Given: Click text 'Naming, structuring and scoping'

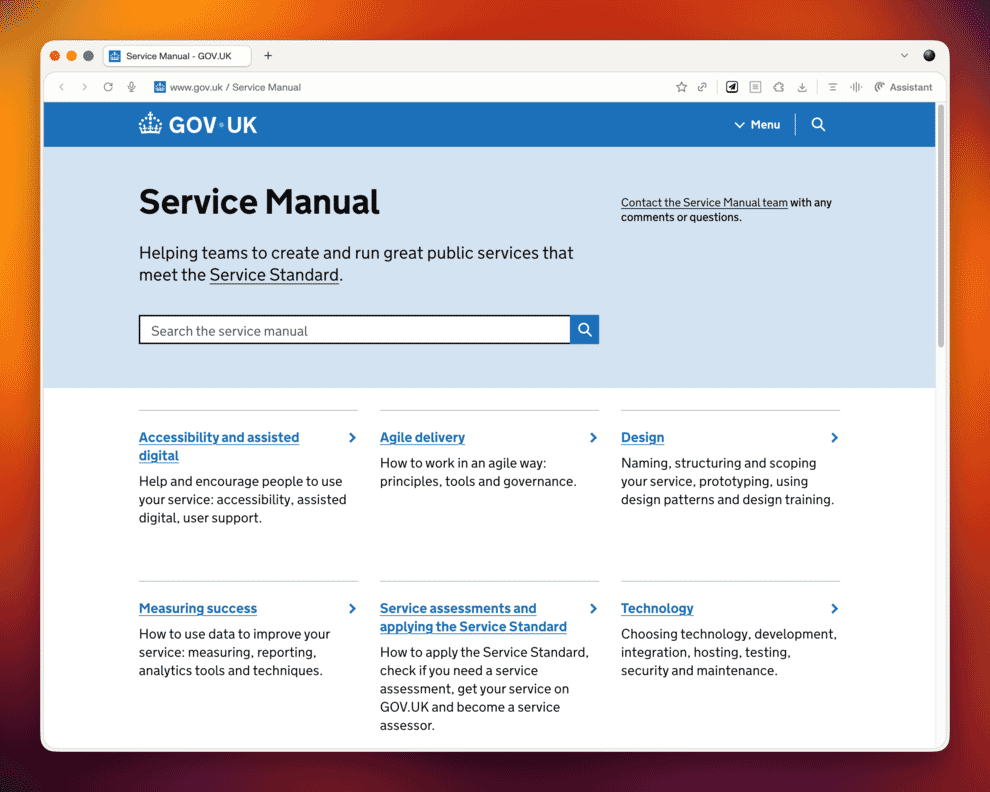Looking at the screenshot, I should point(719,463).
